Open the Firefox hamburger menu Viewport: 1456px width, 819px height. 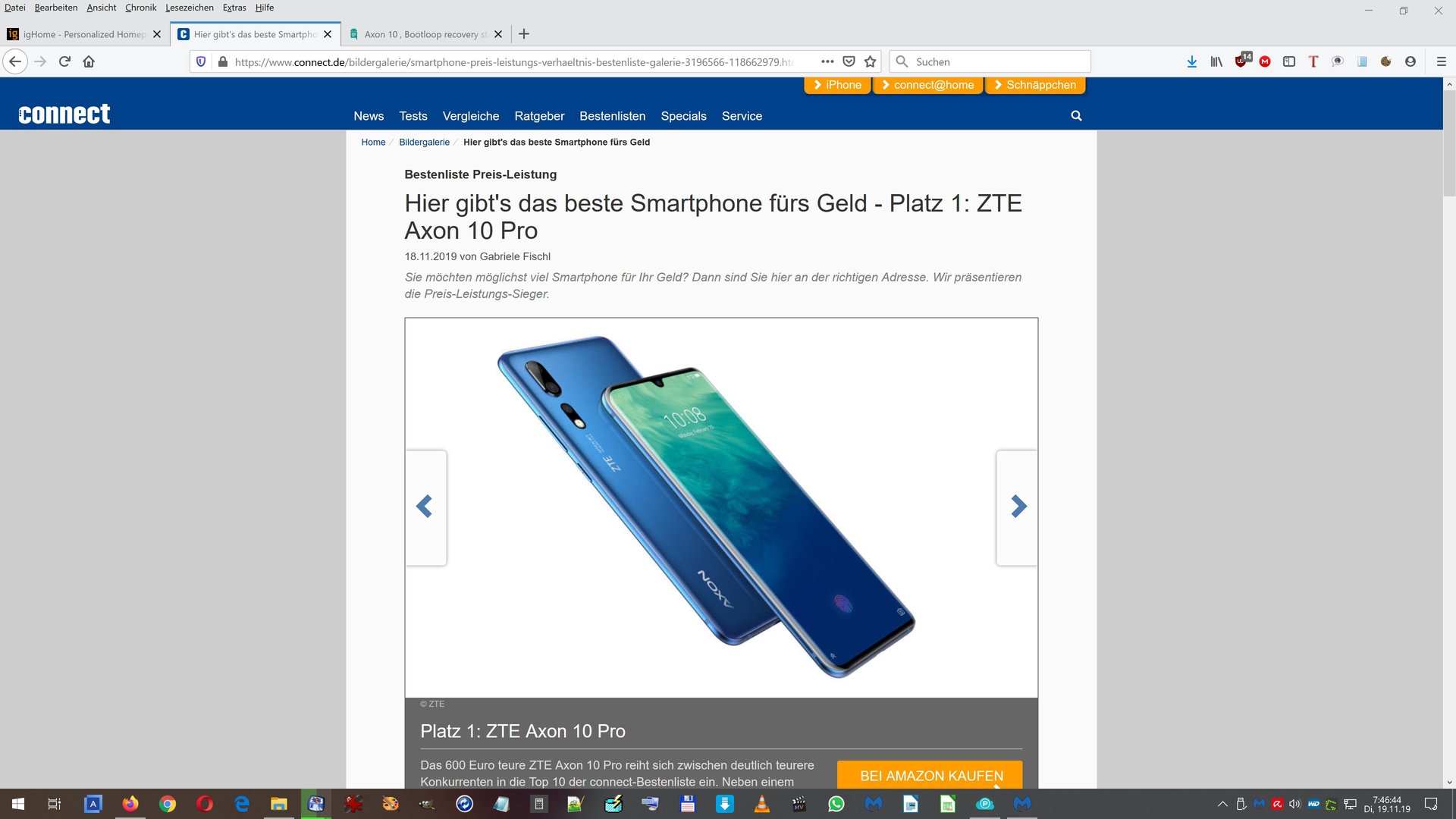(1442, 61)
